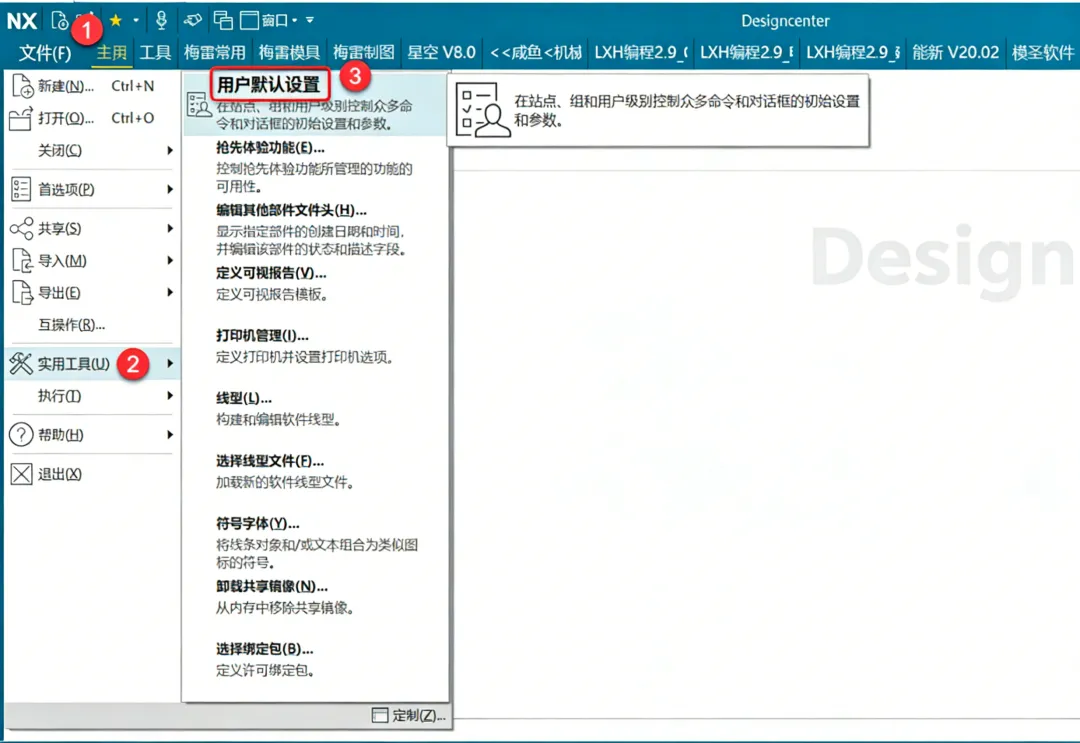This screenshot has height=743, width=1080.
Task: Open the dropdown arrow next to star
Action: 136,21
